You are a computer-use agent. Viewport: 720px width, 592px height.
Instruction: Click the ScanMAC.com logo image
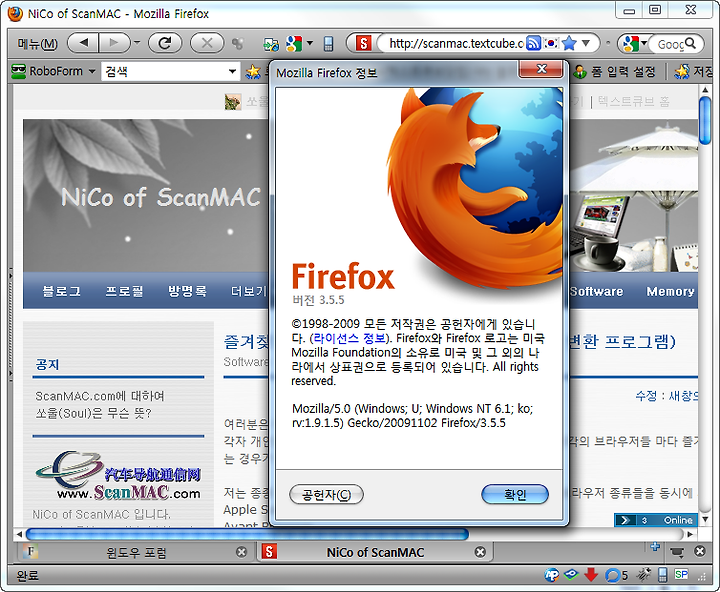[x=118, y=475]
